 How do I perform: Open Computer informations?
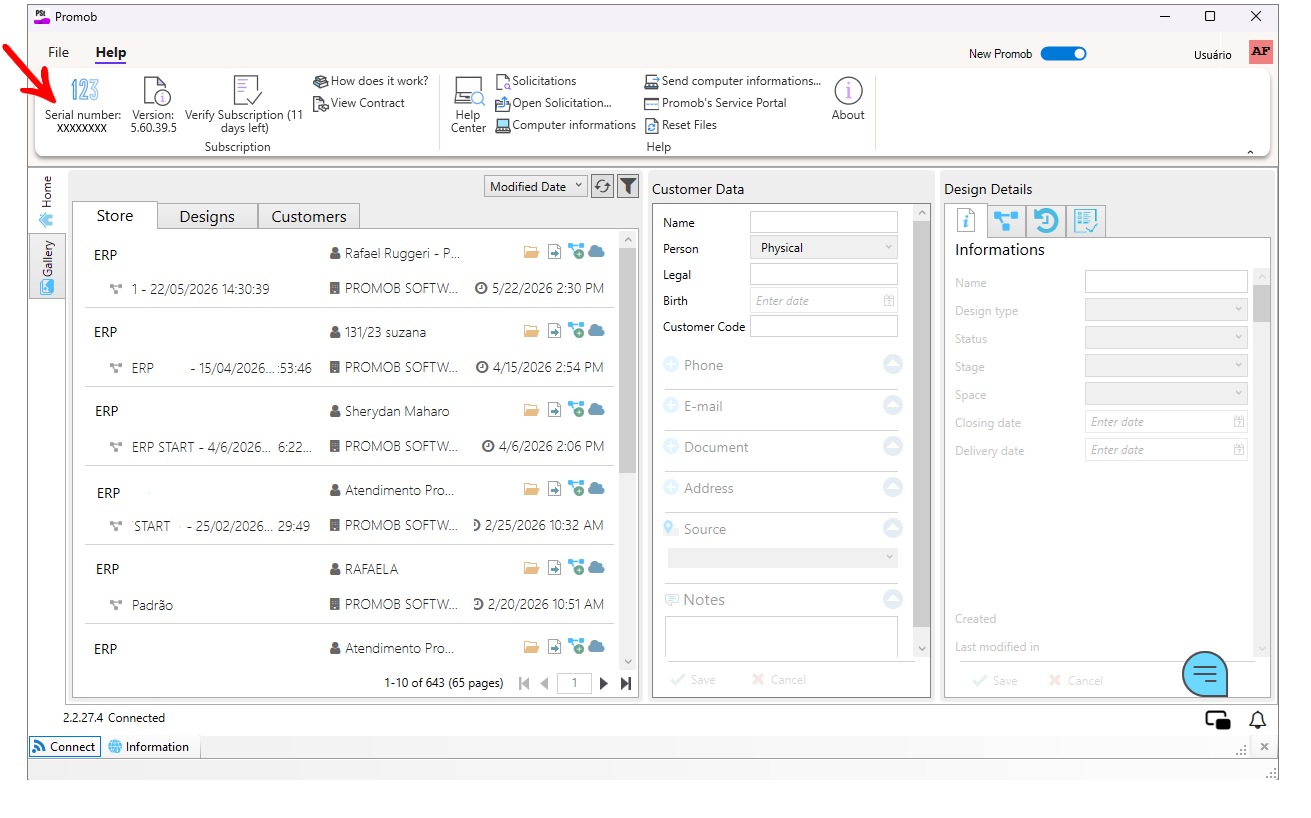pyautogui.click(x=566, y=125)
